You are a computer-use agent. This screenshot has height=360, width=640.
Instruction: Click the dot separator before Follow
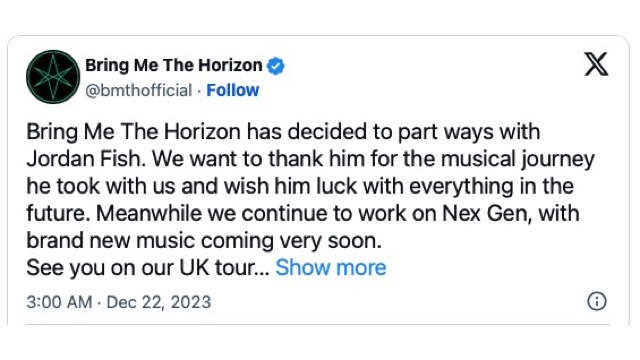(199, 91)
